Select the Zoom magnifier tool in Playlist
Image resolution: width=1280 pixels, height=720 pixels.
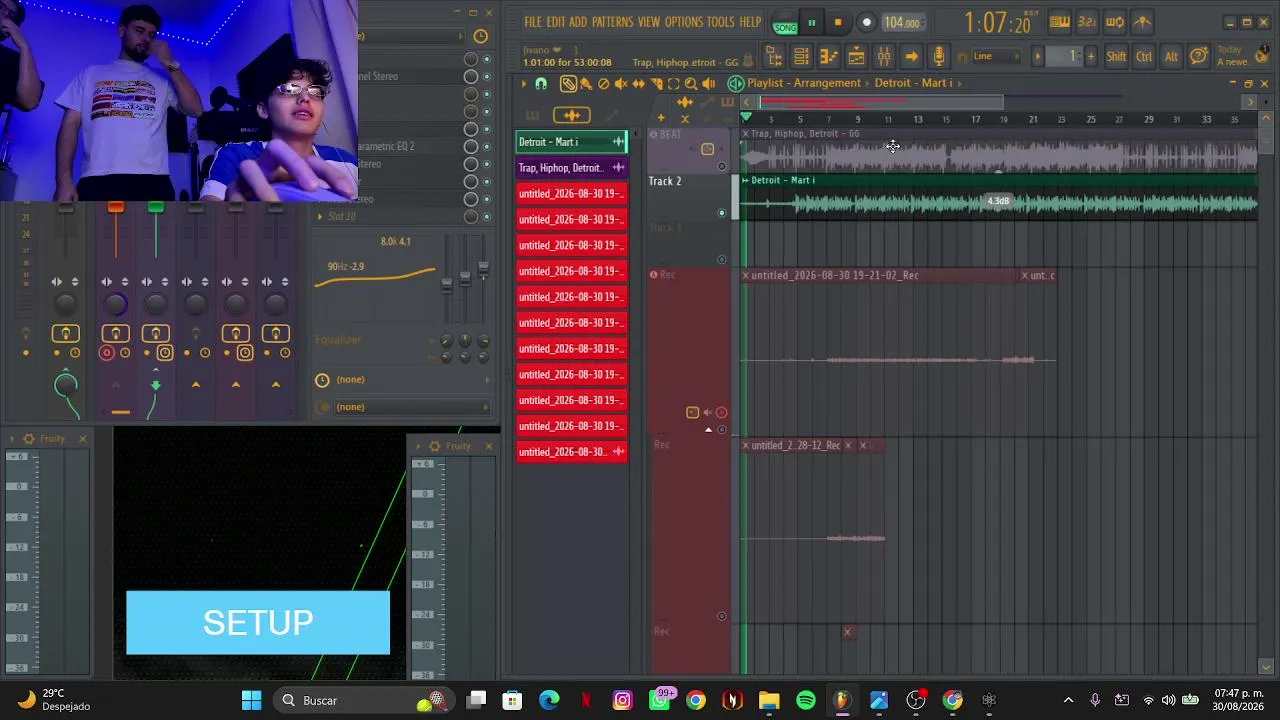click(691, 84)
